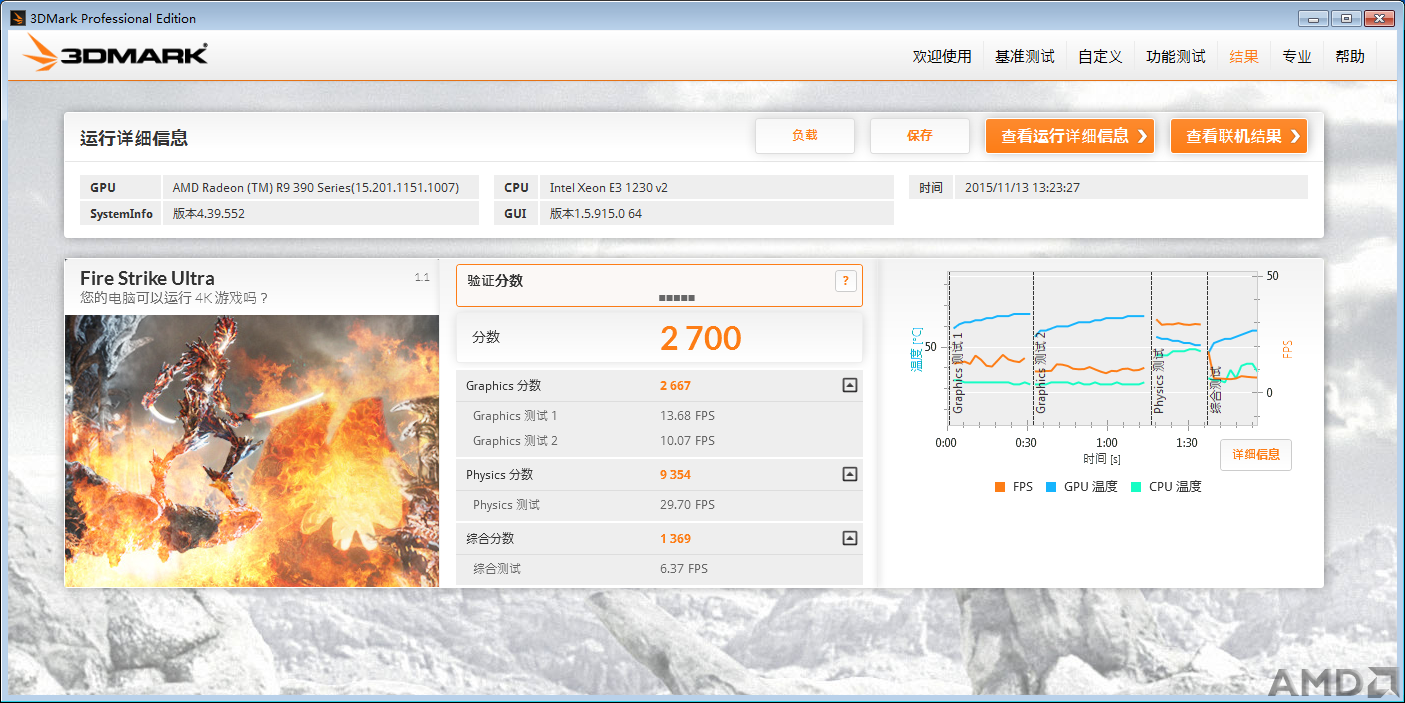The image size is (1405, 703).
Task: Click the time value 2015/11/13 13:23:27
Action: (1022, 188)
